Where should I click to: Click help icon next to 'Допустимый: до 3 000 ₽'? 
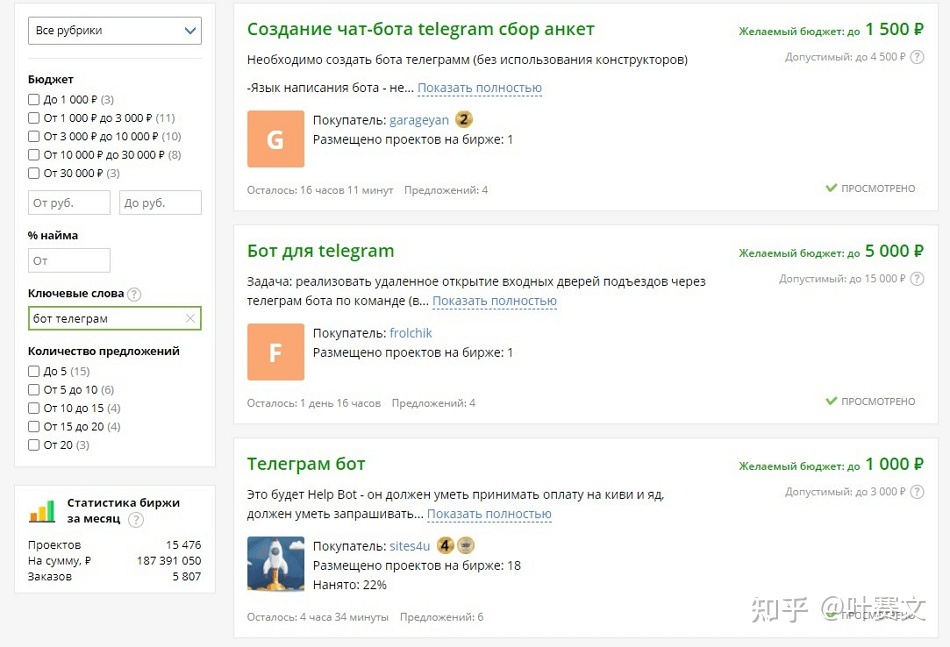[917, 492]
